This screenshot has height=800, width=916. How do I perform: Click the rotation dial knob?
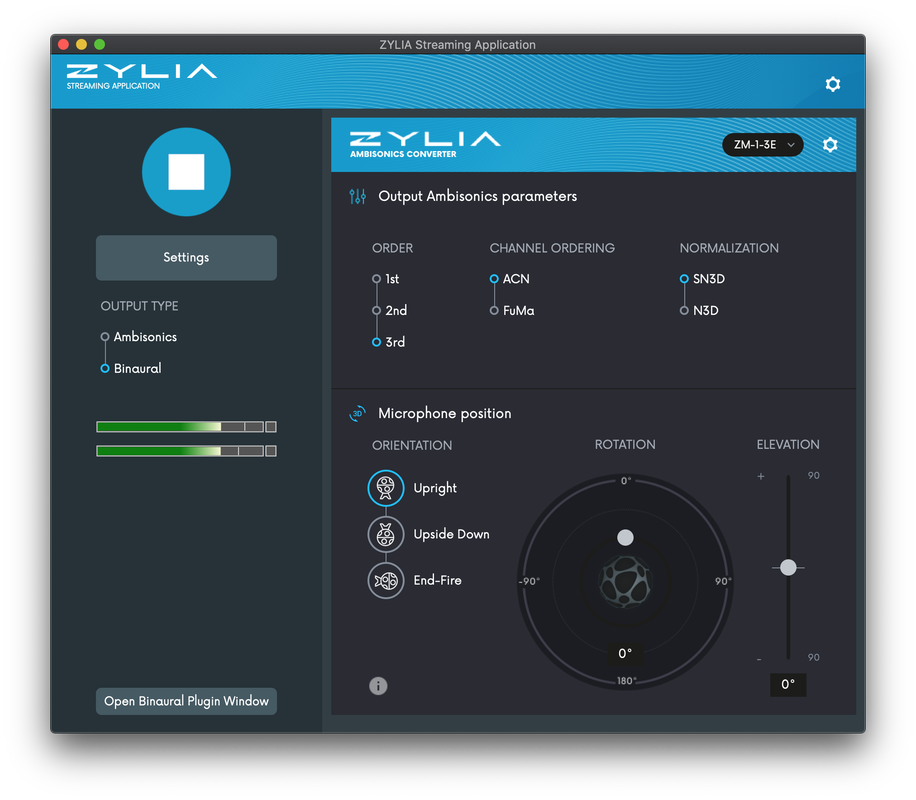point(625,537)
